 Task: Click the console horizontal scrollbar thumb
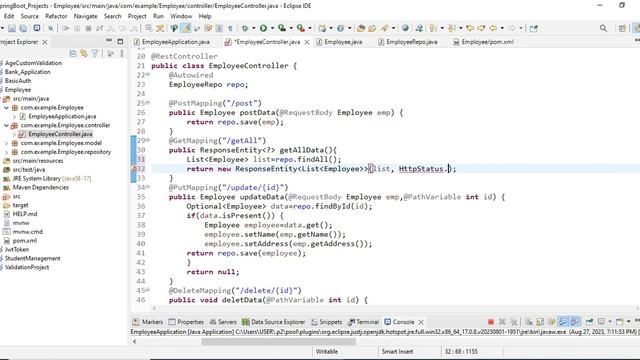pyautogui.click(x=278, y=342)
